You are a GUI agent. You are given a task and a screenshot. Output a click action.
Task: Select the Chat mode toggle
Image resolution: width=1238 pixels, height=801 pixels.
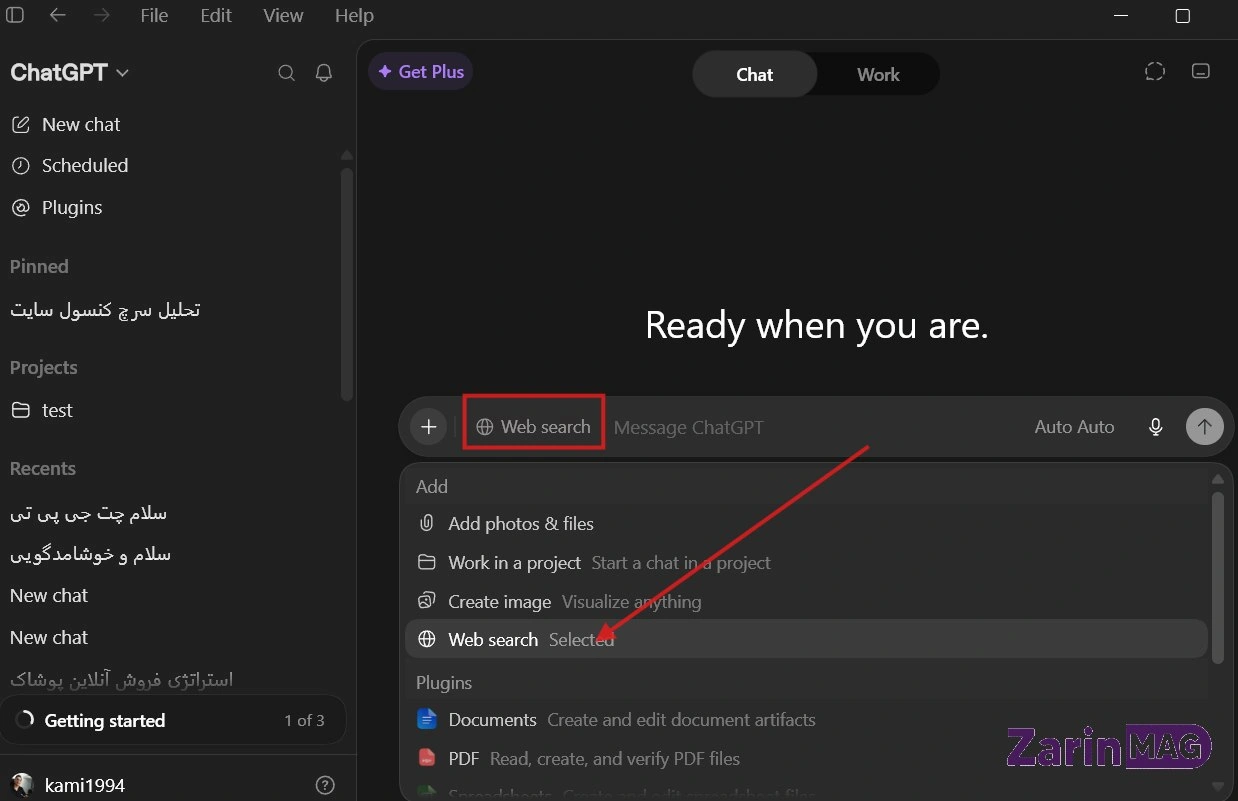point(755,75)
